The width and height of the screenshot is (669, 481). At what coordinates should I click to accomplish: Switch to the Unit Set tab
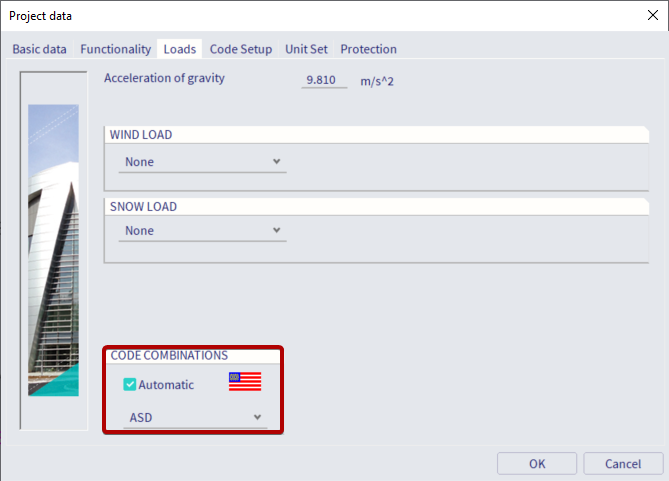point(306,49)
